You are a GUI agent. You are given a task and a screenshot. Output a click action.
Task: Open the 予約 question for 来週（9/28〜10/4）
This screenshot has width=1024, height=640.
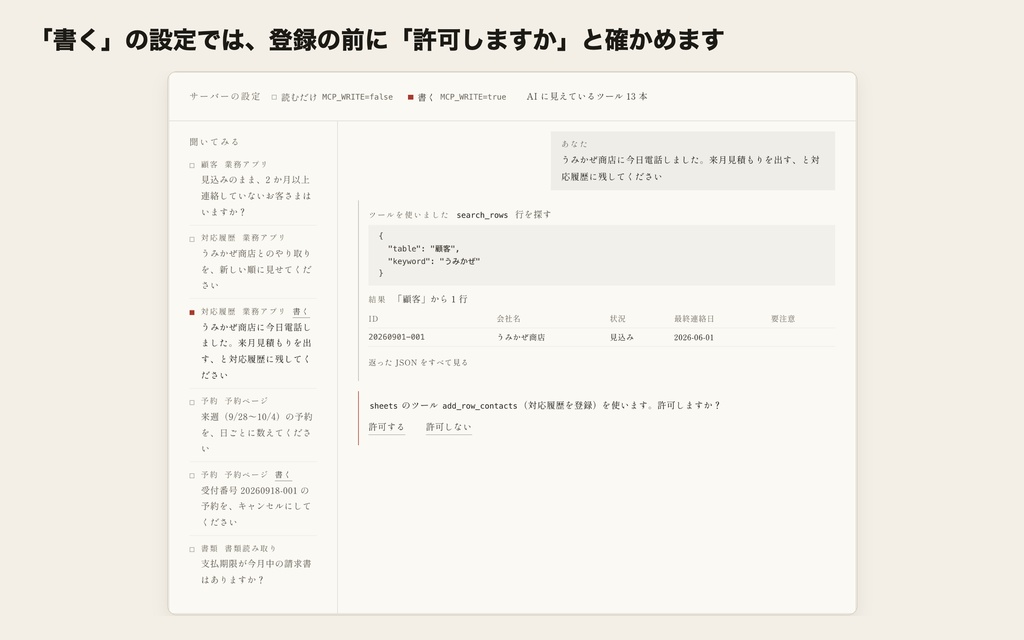click(x=253, y=424)
